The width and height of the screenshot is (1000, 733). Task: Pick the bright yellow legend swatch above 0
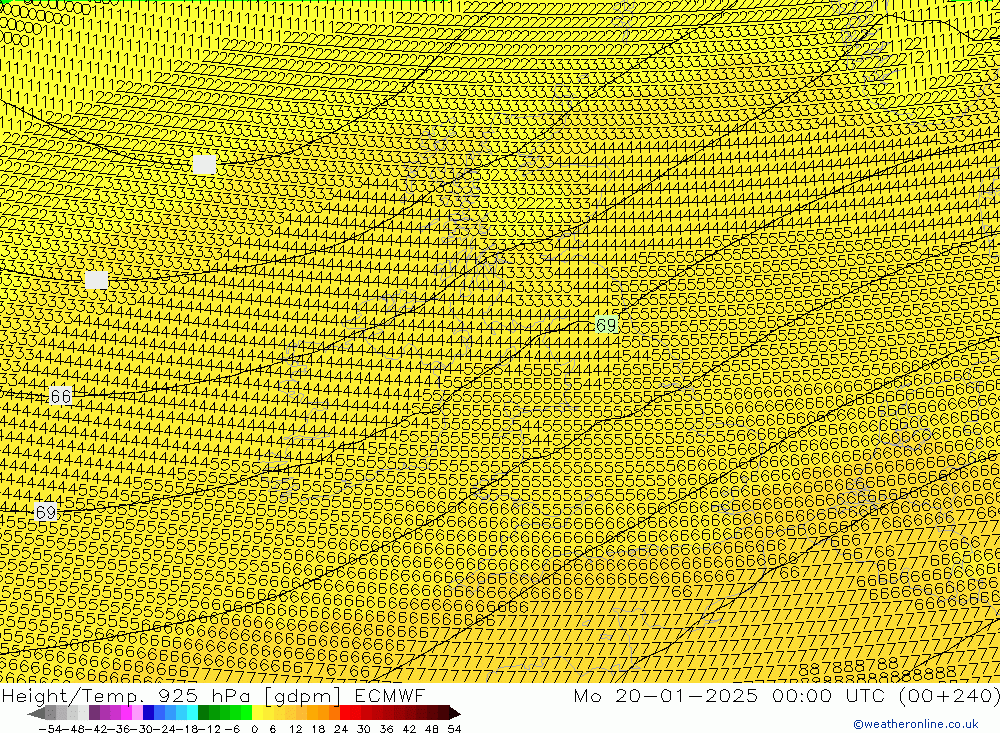click(x=258, y=713)
